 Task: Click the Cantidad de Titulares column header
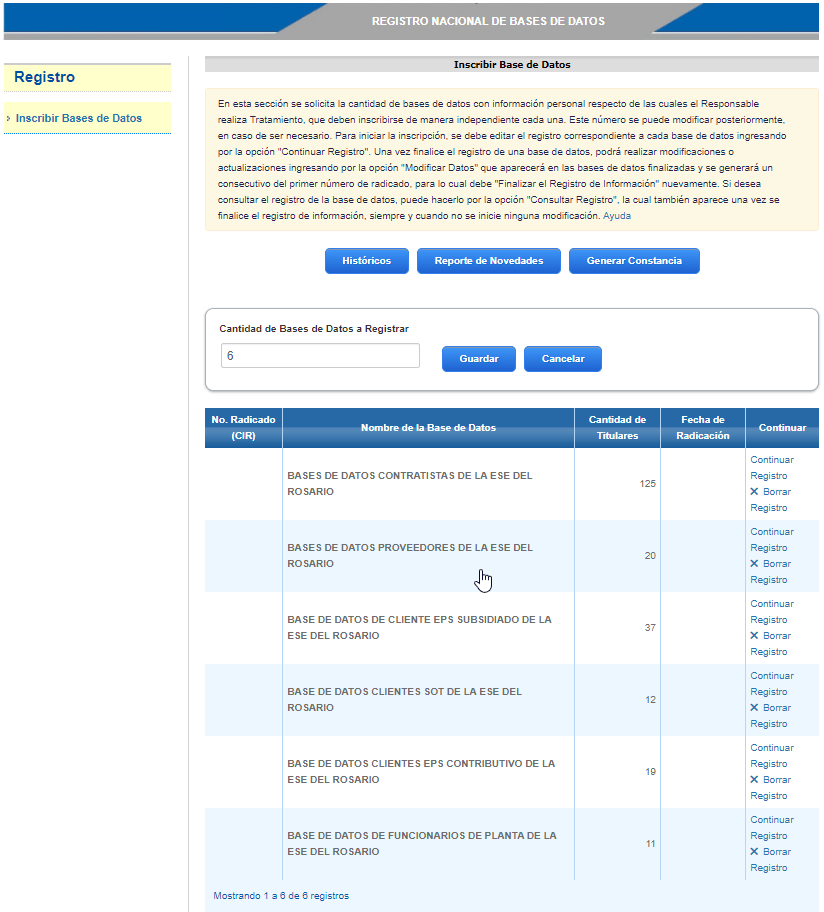618,428
